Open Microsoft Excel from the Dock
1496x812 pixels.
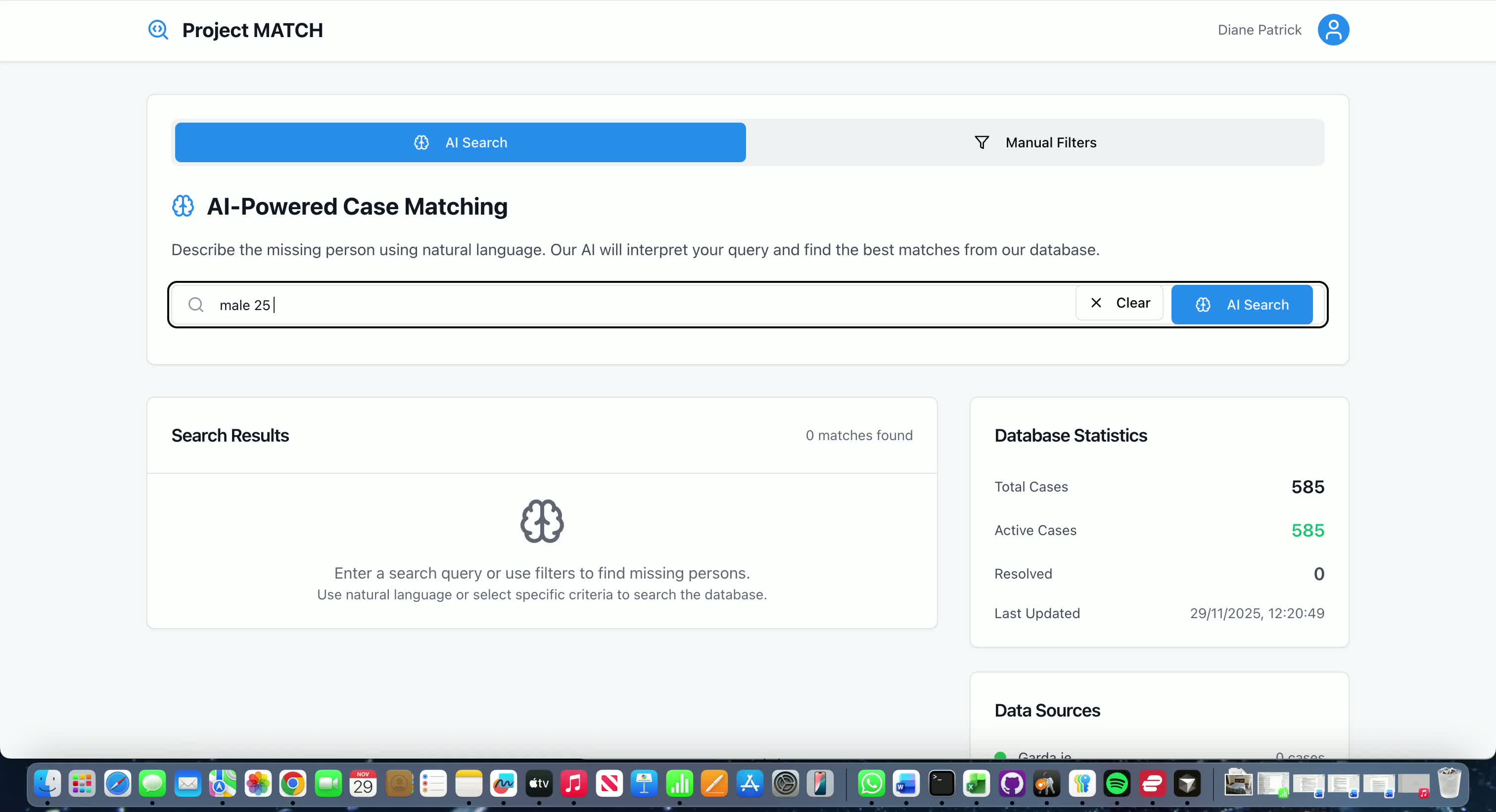976,783
